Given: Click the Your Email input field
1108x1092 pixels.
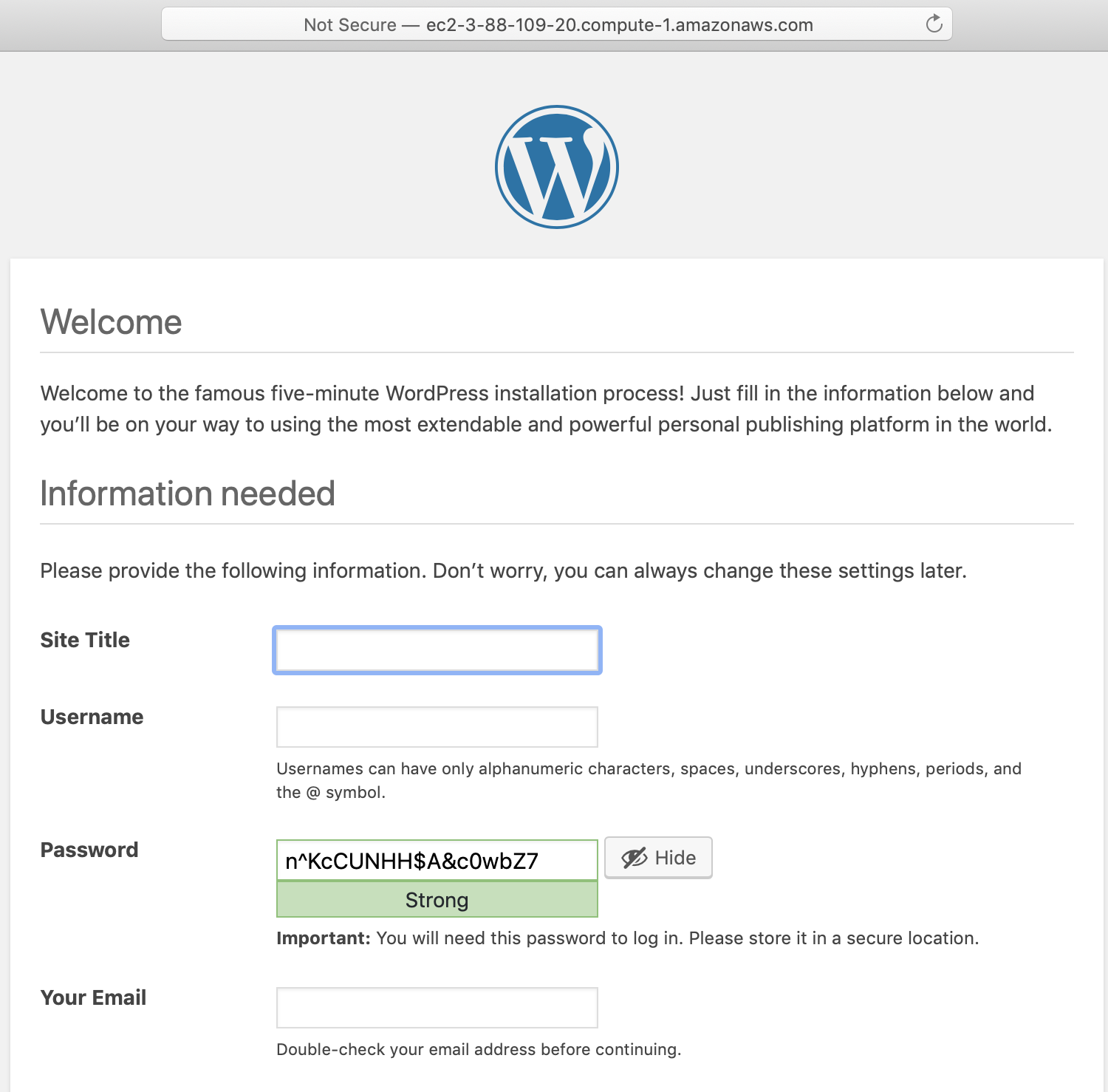Looking at the screenshot, I should coord(437,1008).
